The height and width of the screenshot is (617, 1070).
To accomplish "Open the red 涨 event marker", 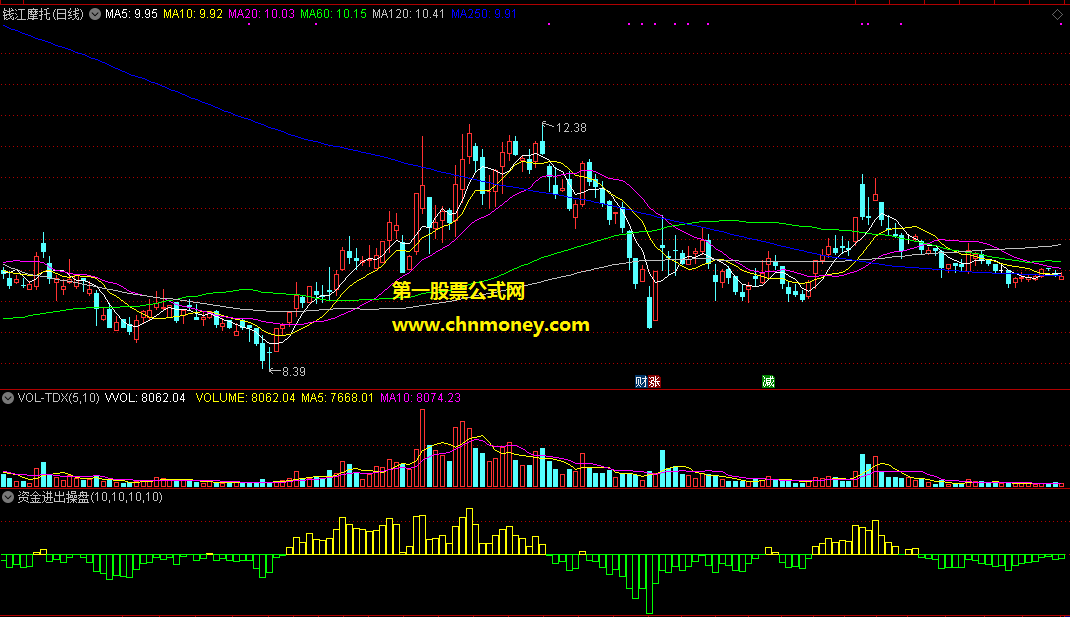I will pos(654,382).
